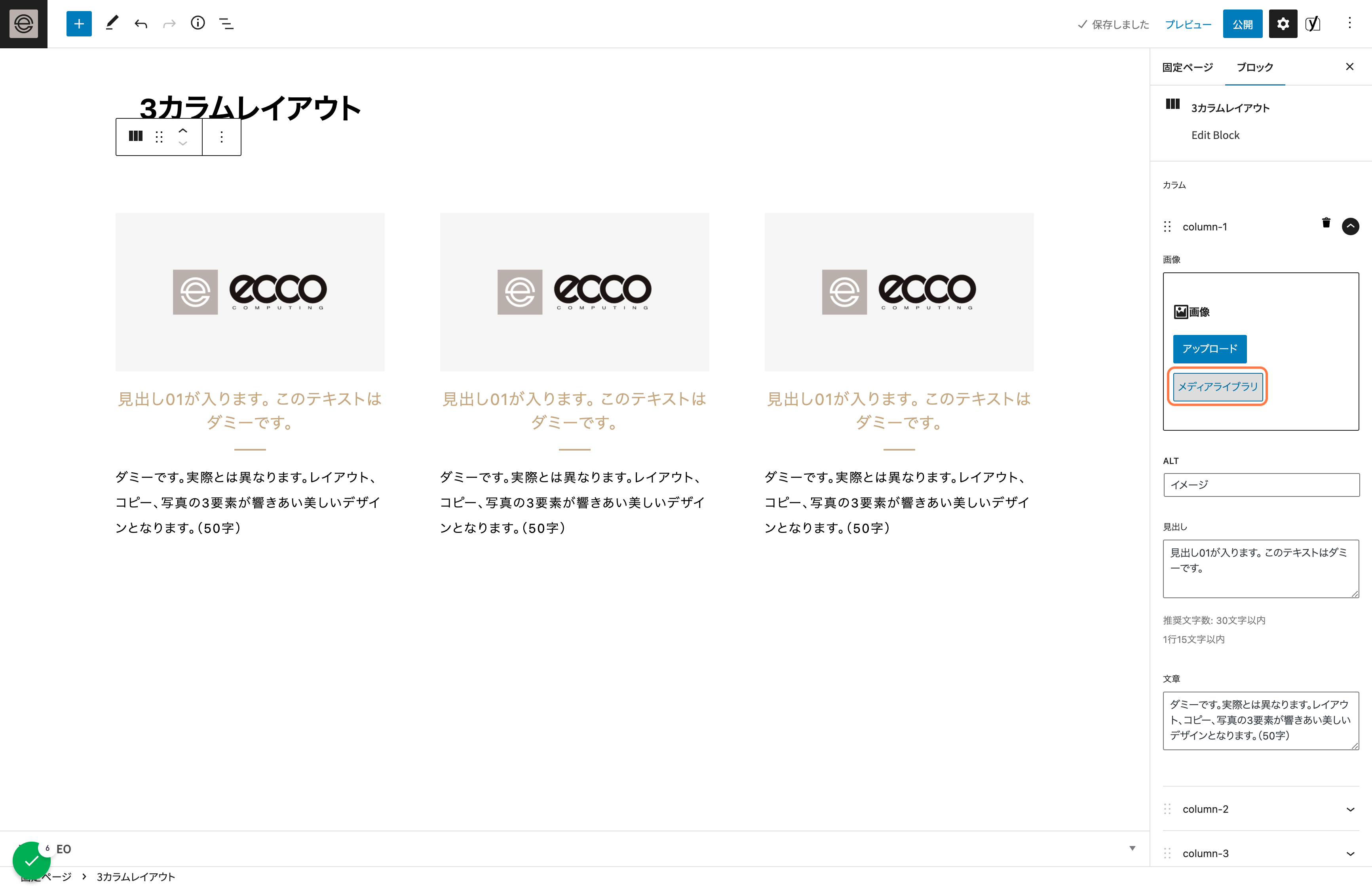Collapse the column-1 section
The width and height of the screenshot is (1372, 886).
pyautogui.click(x=1350, y=226)
